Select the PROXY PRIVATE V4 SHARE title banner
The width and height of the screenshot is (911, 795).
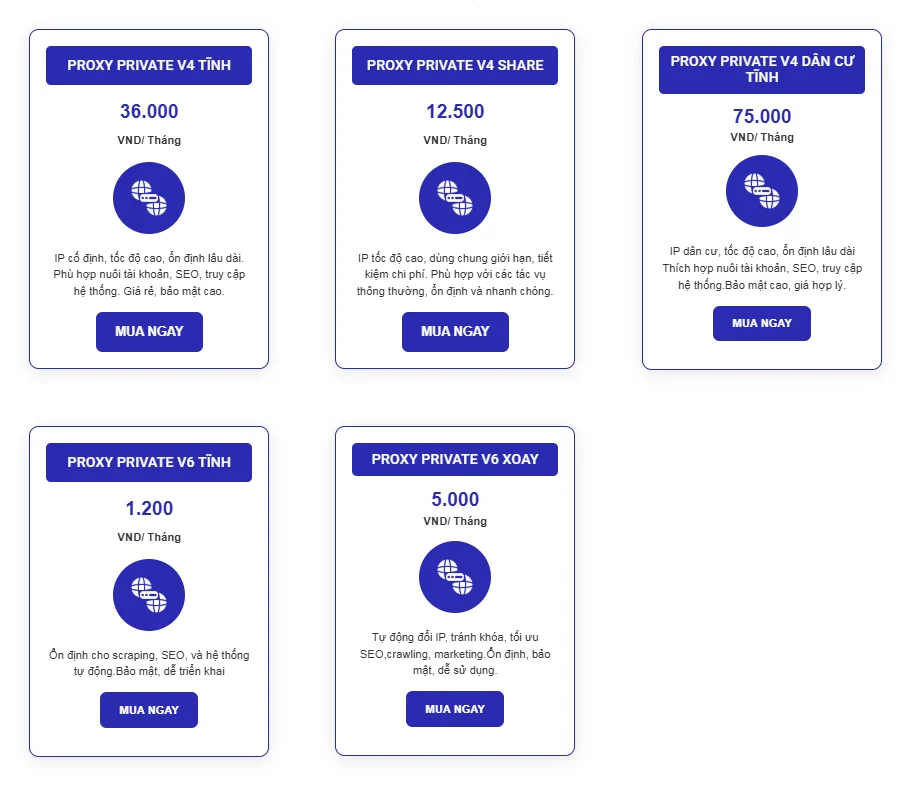(455, 65)
